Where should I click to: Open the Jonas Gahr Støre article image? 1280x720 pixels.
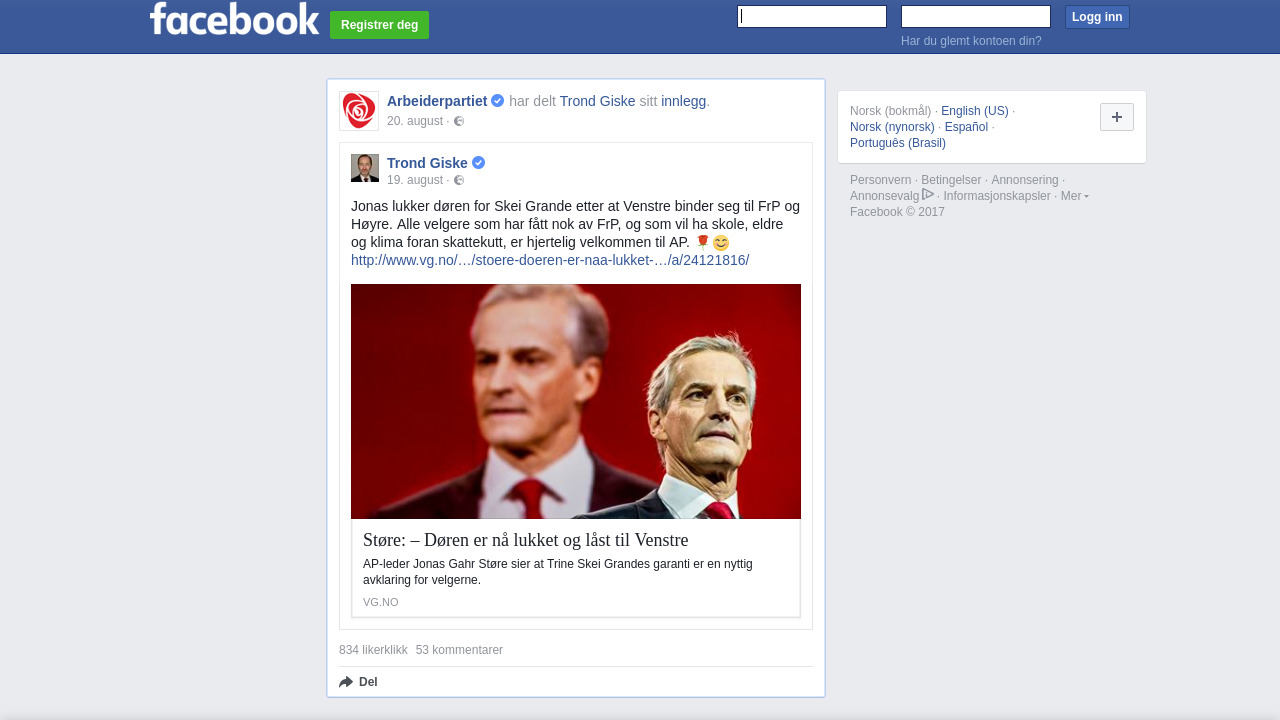(576, 401)
